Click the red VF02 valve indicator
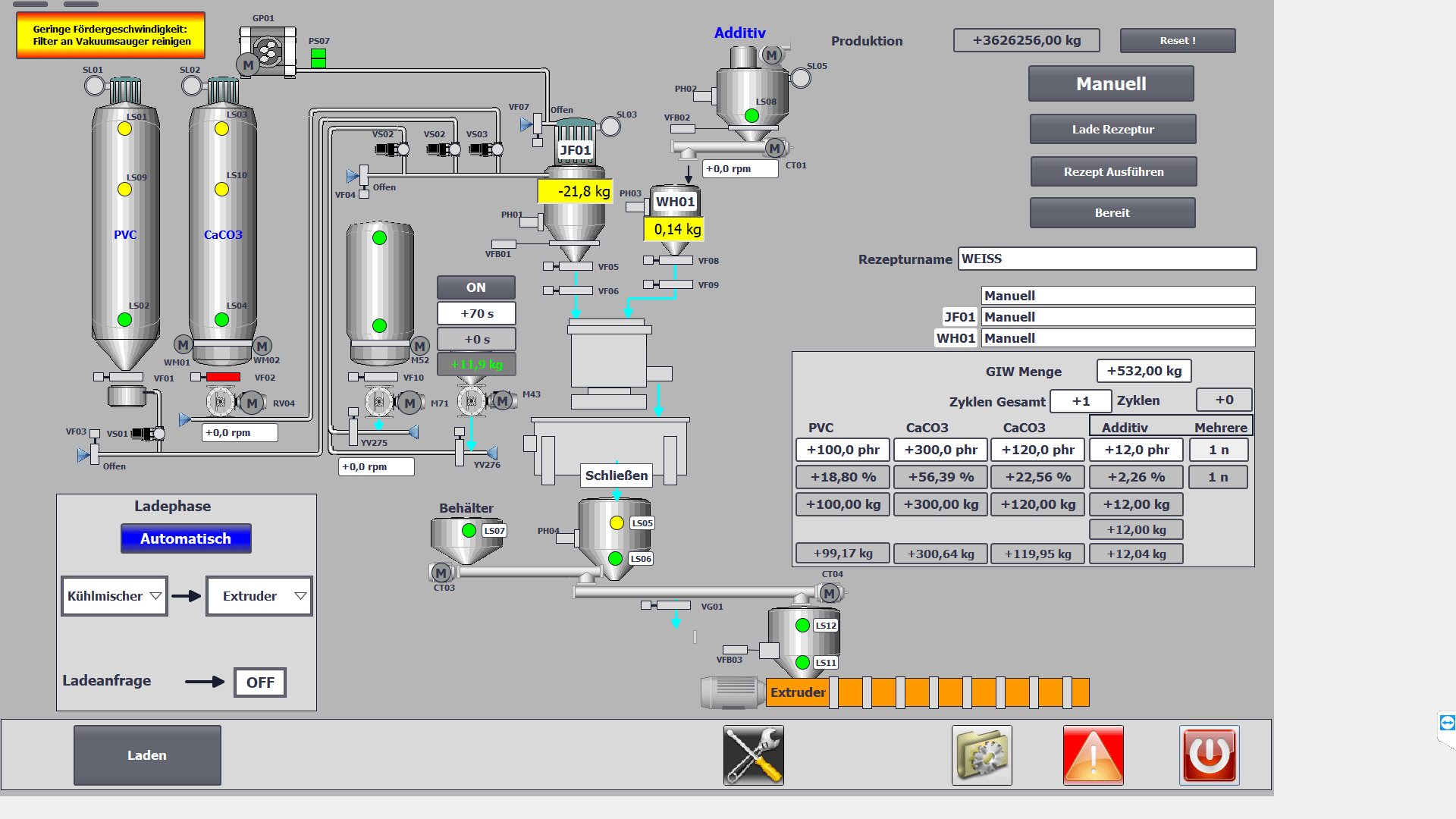The height and width of the screenshot is (819, 1456). click(223, 377)
